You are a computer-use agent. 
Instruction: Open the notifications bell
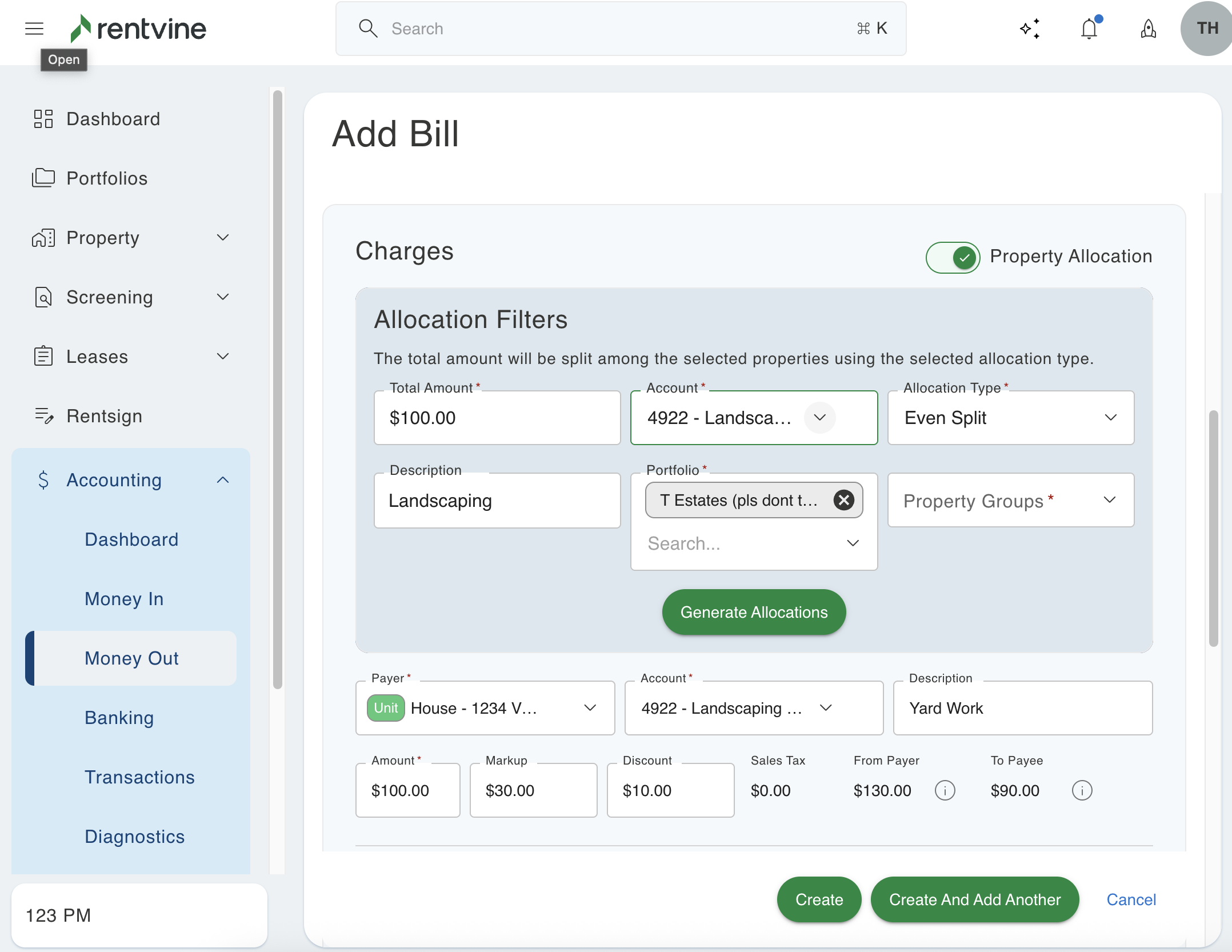pyautogui.click(x=1089, y=29)
